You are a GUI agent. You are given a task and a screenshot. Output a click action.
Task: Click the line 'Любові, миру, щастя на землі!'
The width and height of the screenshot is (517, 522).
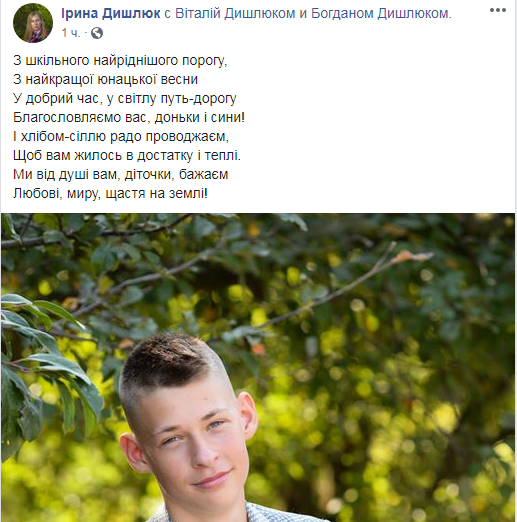point(110,193)
